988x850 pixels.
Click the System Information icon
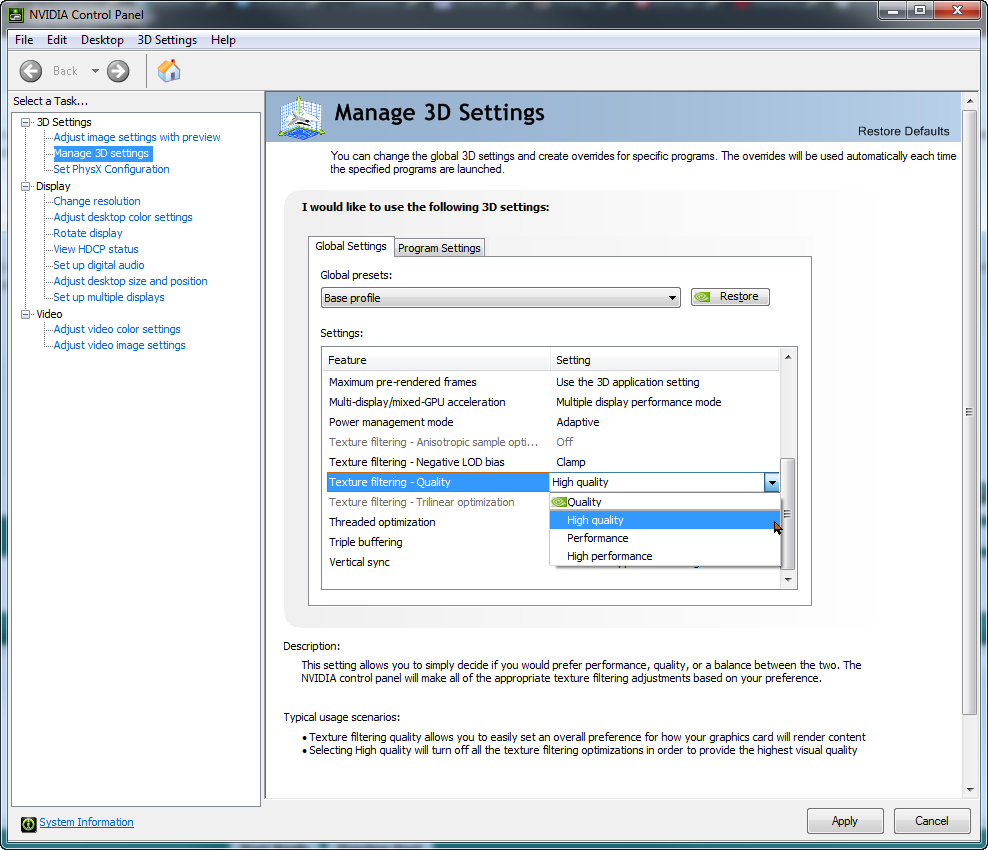pyautogui.click(x=28, y=823)
